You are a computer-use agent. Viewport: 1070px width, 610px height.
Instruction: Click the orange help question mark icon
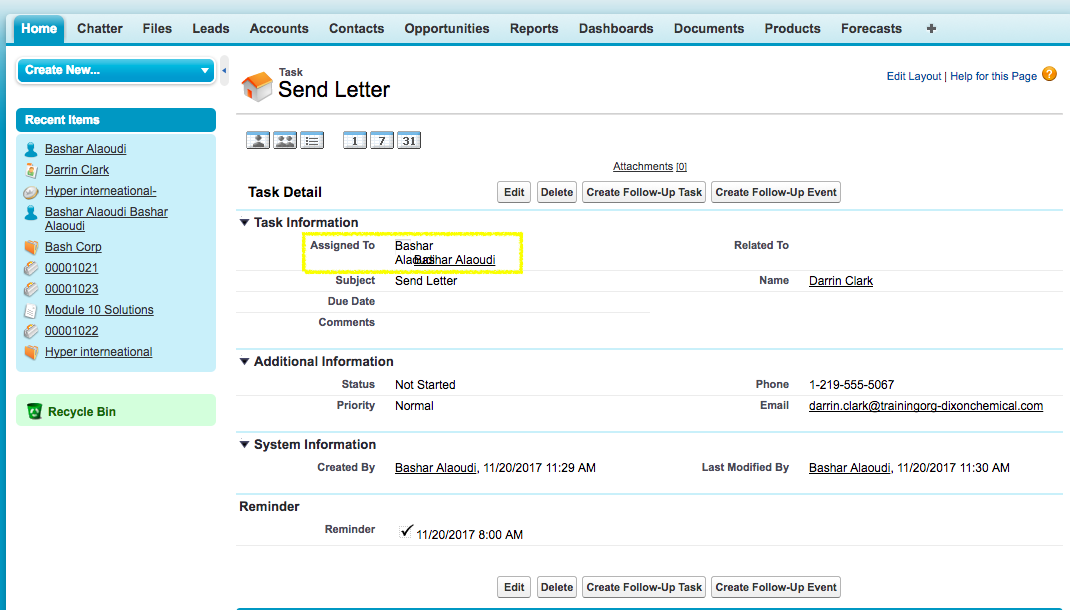[x=1049, y=75]
